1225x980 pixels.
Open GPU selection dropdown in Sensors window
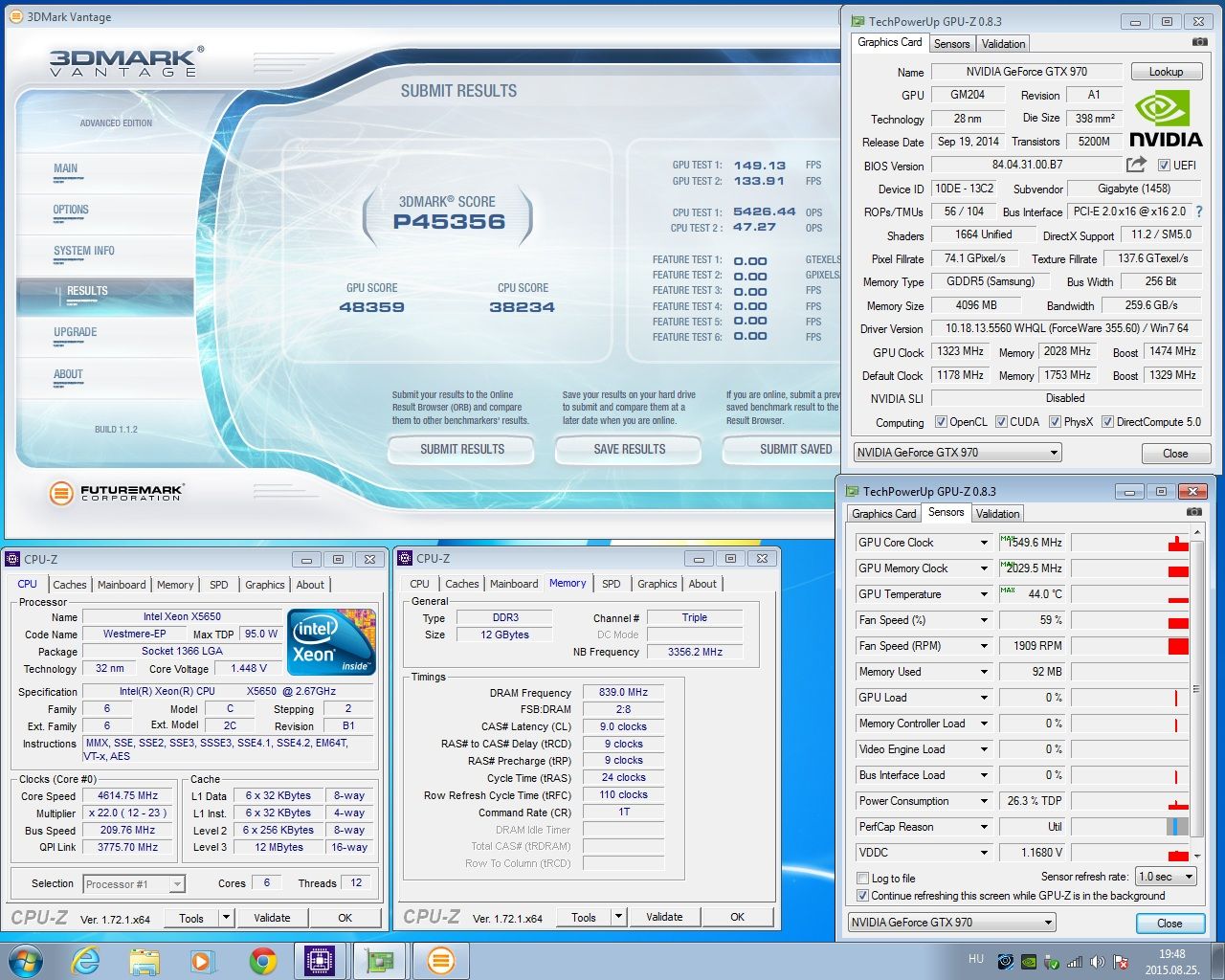click(x=951, y=923)
